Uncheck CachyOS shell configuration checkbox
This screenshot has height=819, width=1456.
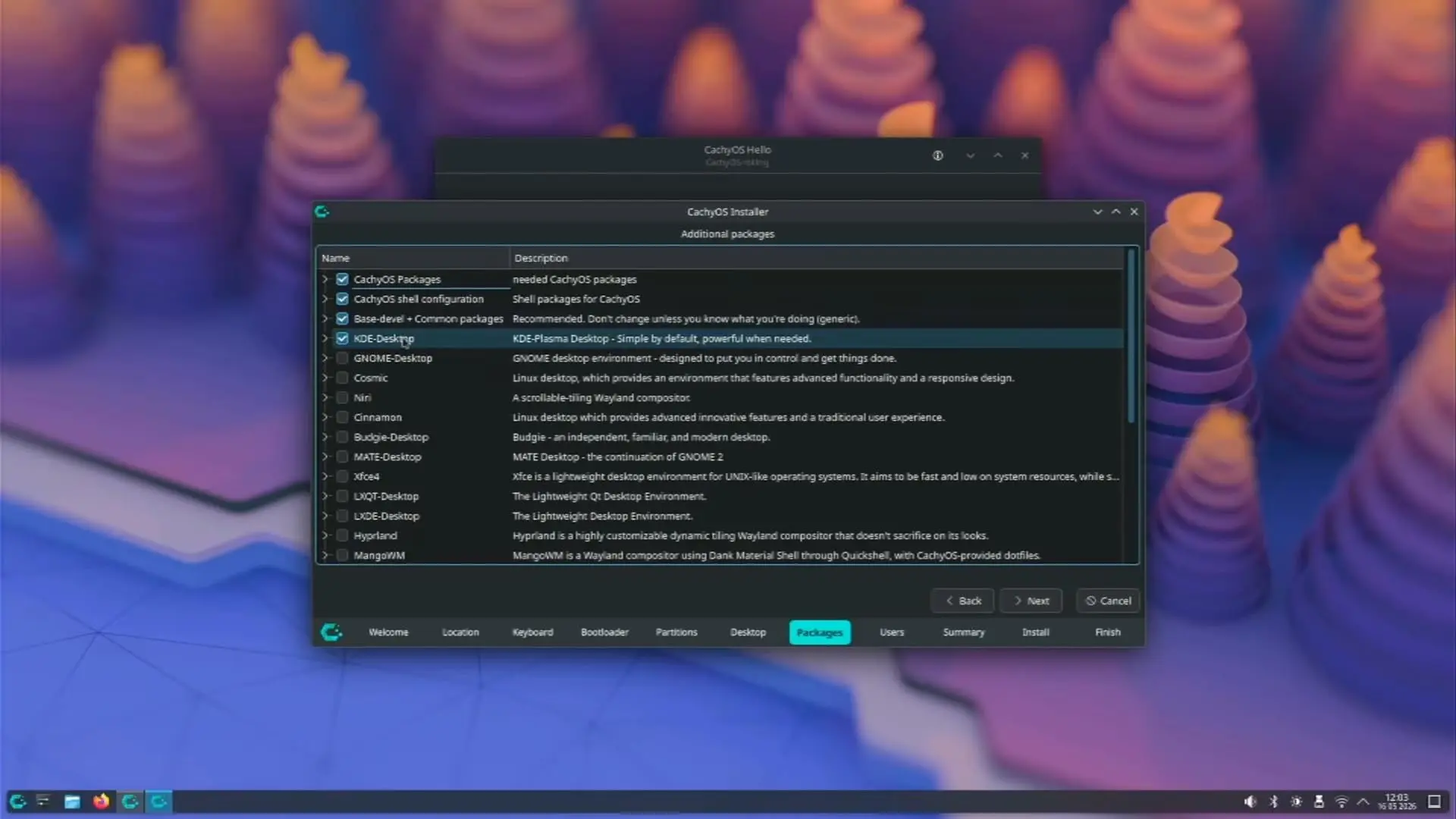point(342,299)
